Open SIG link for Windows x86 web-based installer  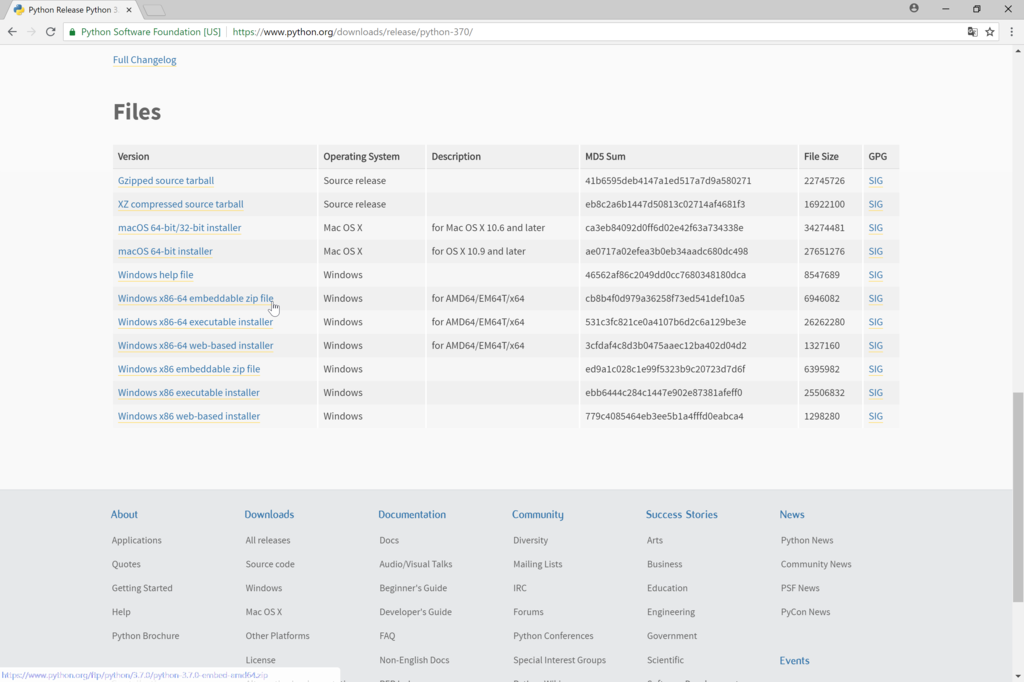point(876,415)
